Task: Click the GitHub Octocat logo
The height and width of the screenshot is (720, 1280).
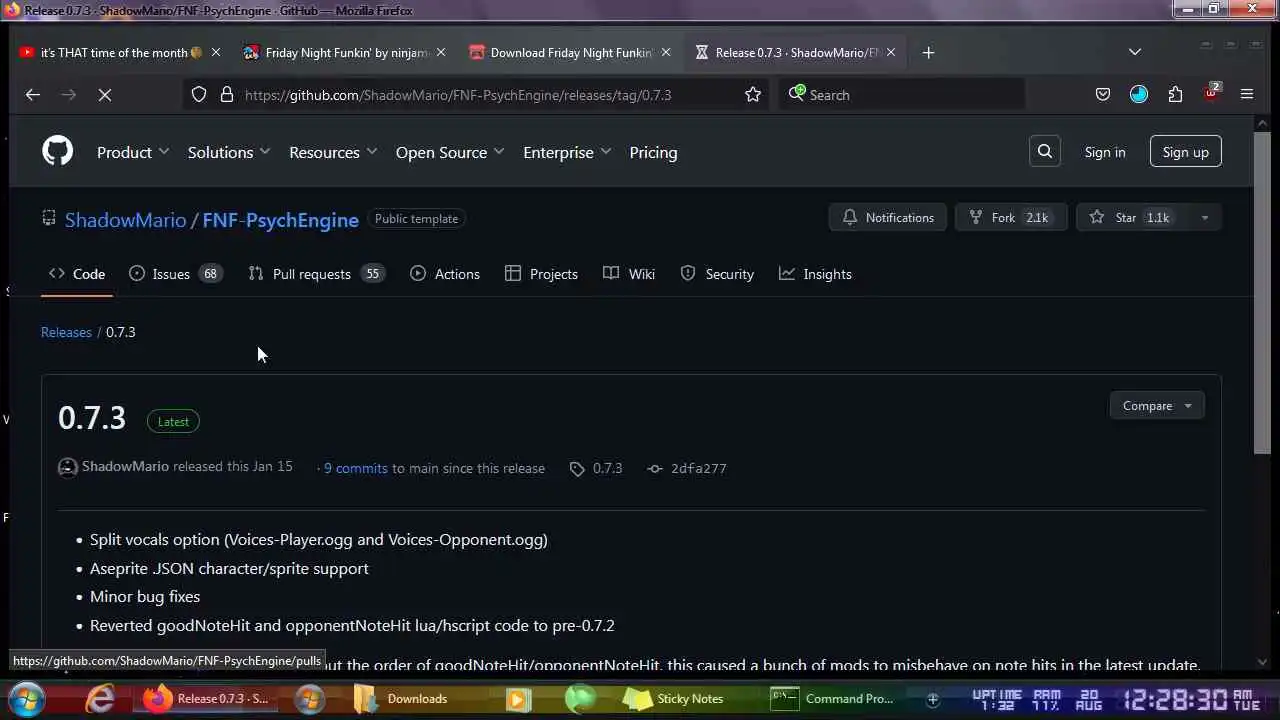Action: point(57,152)
